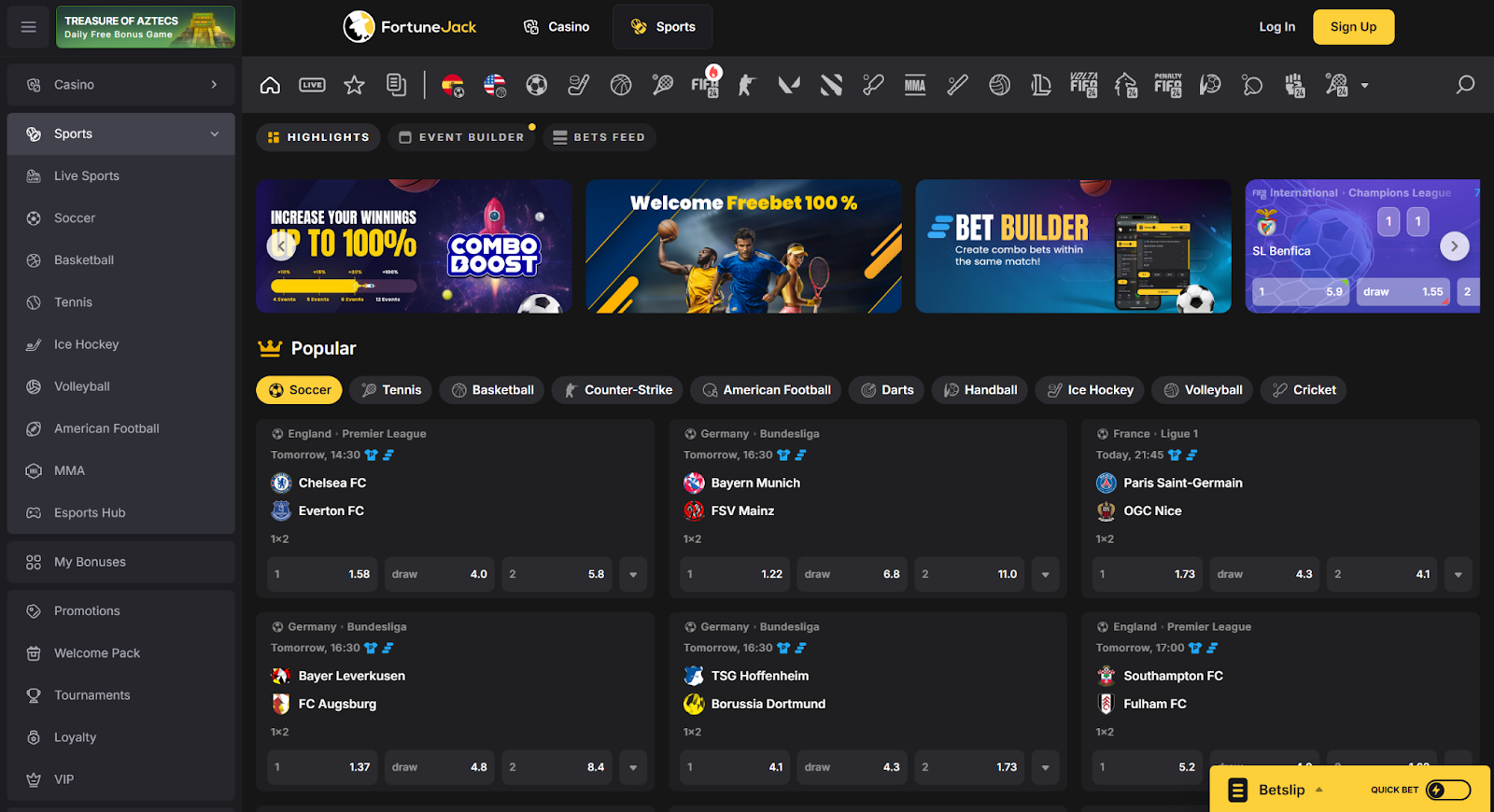The height and width of the screenshot is (812, 1494).
Task: Slide banners to the next with right arrow
Action: pyautogui.click(x=1454, y=246)
